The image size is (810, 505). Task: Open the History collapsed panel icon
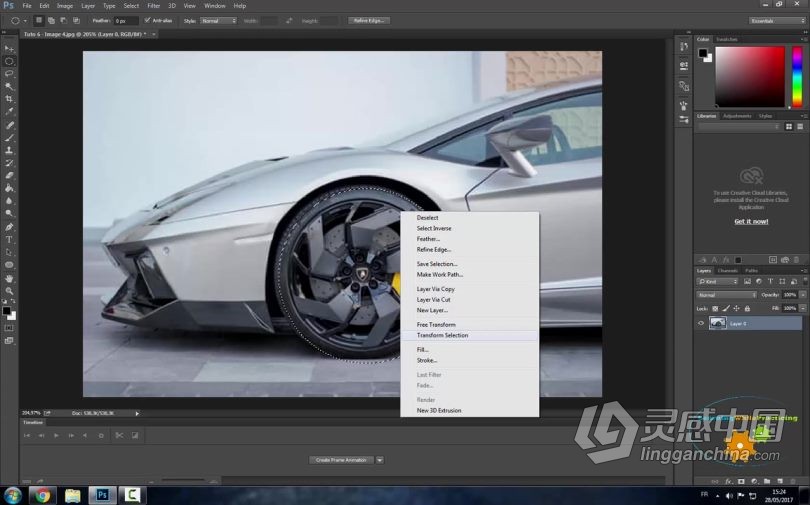click(x=684, y=46)
